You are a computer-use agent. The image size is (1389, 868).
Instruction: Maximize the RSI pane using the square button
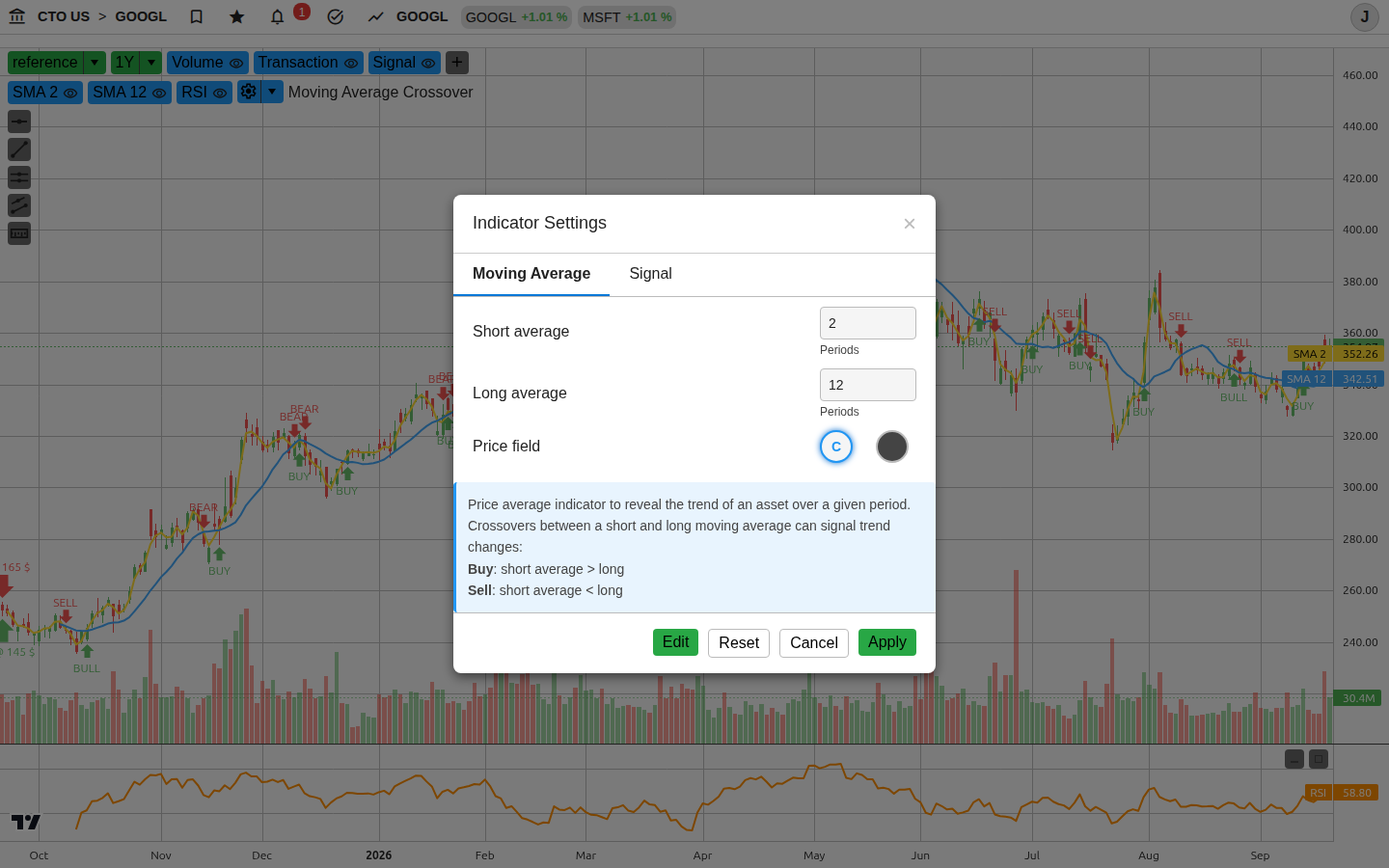click(1319, 759)
